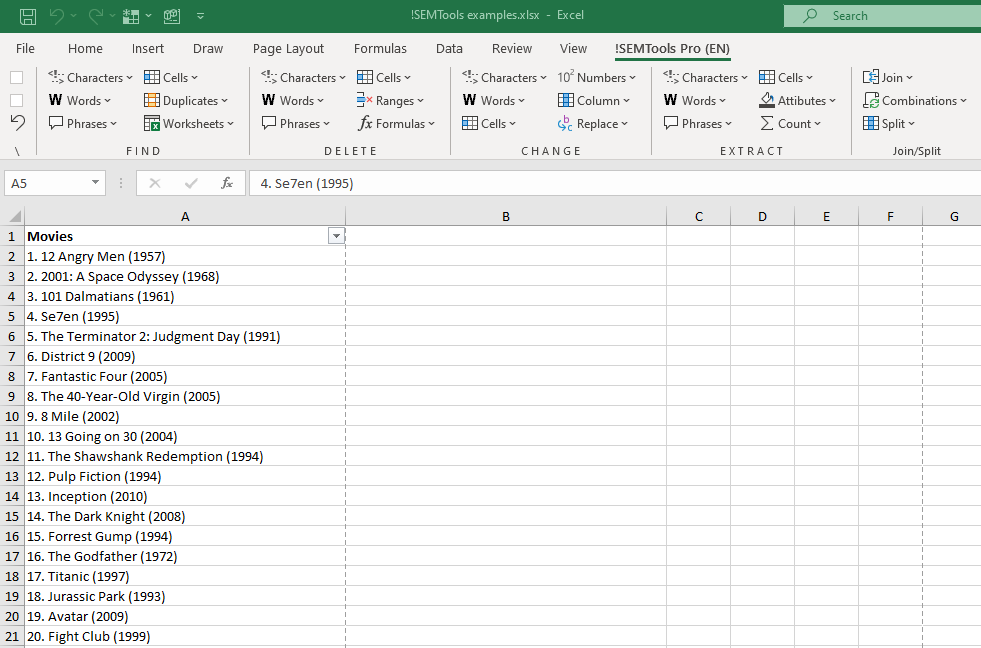
Task: Open Words in the CHANGE group
Action: point(494,101)
